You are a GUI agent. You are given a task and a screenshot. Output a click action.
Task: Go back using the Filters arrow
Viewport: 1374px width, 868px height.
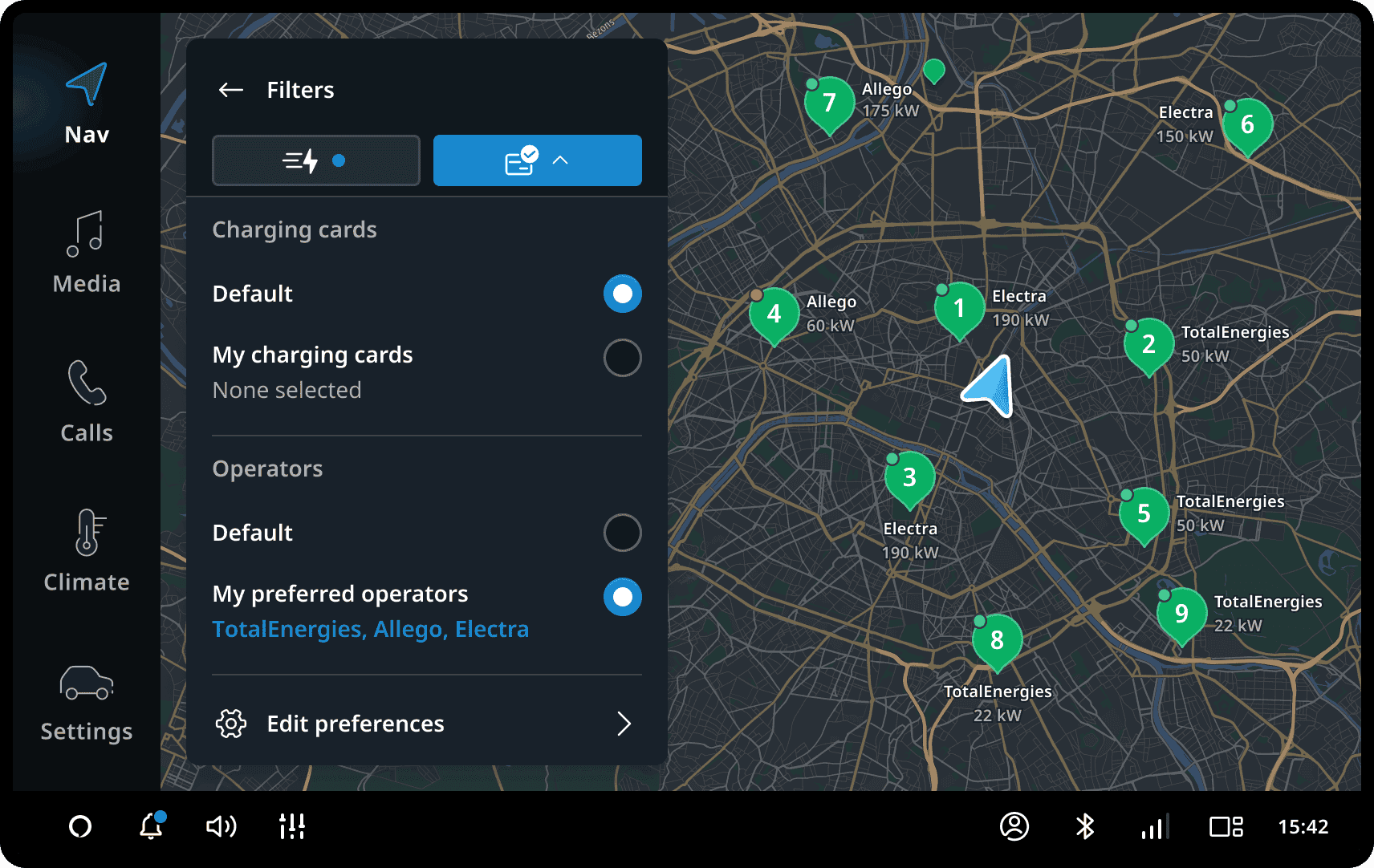231,90
